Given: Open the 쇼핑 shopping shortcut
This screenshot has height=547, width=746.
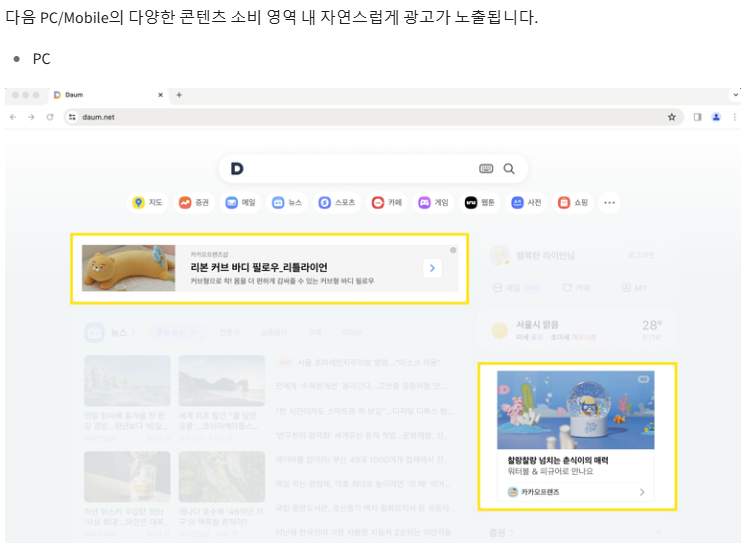Looking at the screenshot, I should [573, 203].
